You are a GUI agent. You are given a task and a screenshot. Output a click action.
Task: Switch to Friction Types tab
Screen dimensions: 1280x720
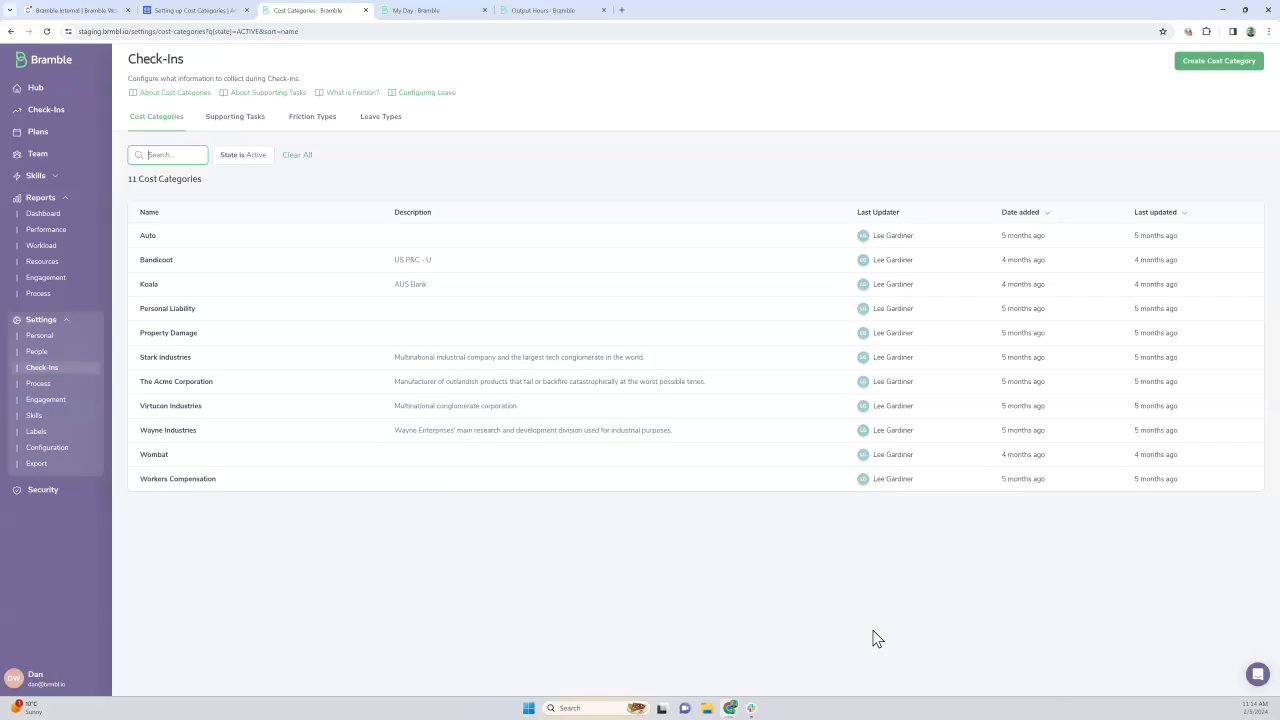(312, 117)
